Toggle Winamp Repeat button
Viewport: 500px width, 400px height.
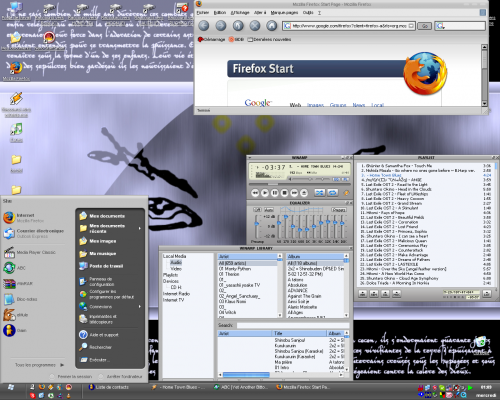[332, 193]
